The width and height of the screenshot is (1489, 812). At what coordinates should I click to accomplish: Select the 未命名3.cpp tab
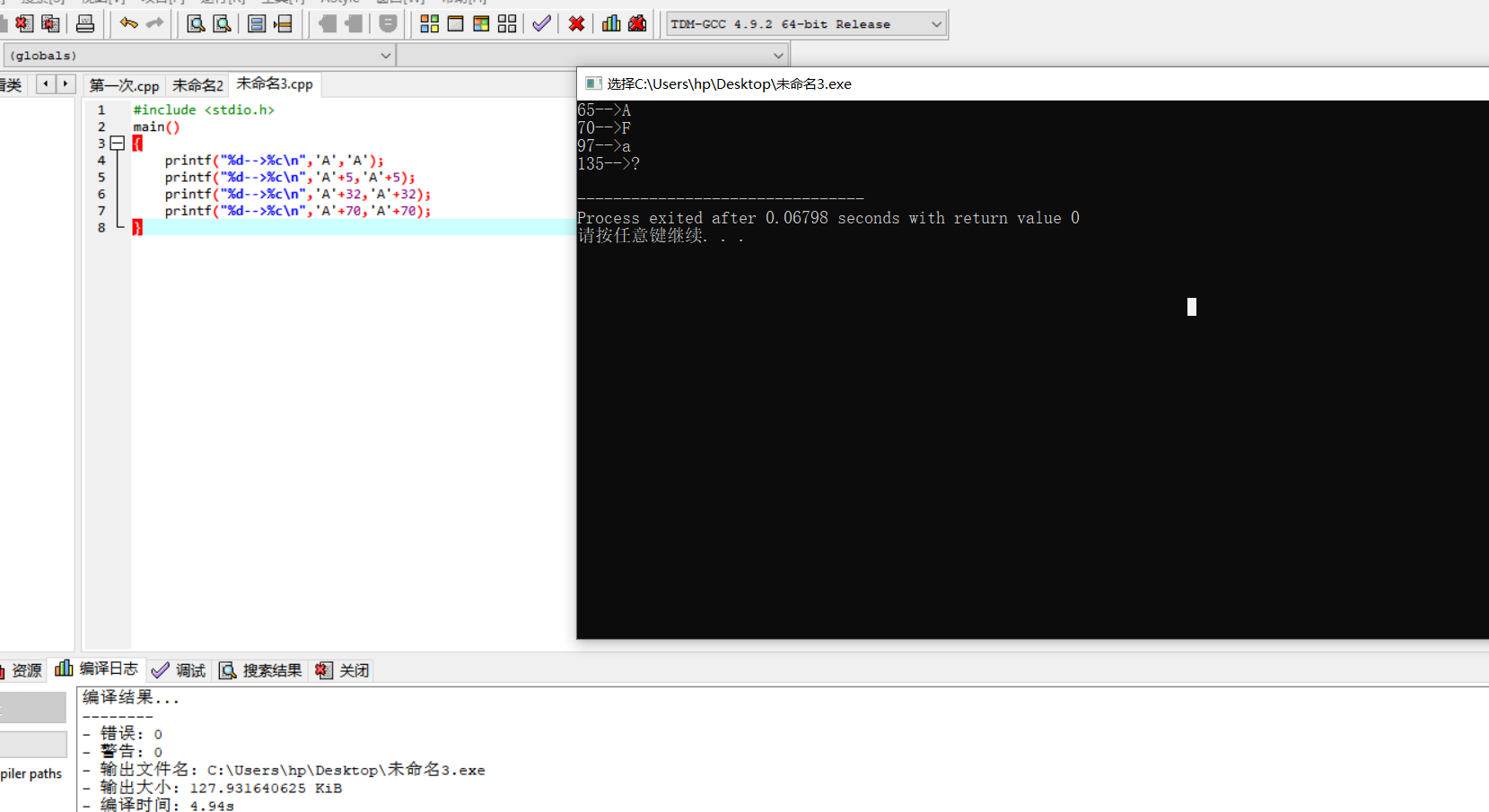tap(275, 83)
